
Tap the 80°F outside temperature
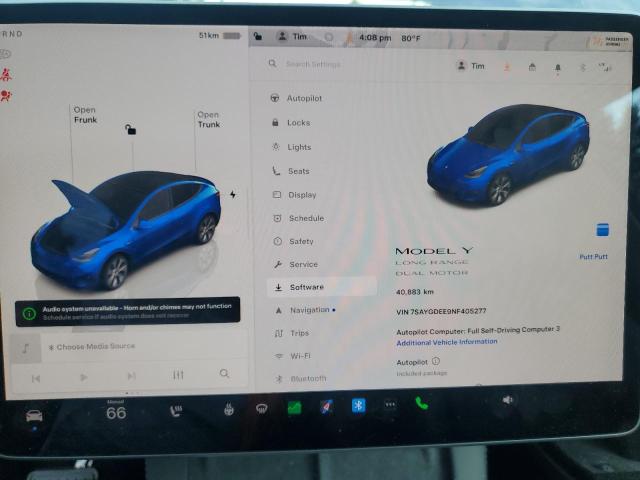point(411,38)
